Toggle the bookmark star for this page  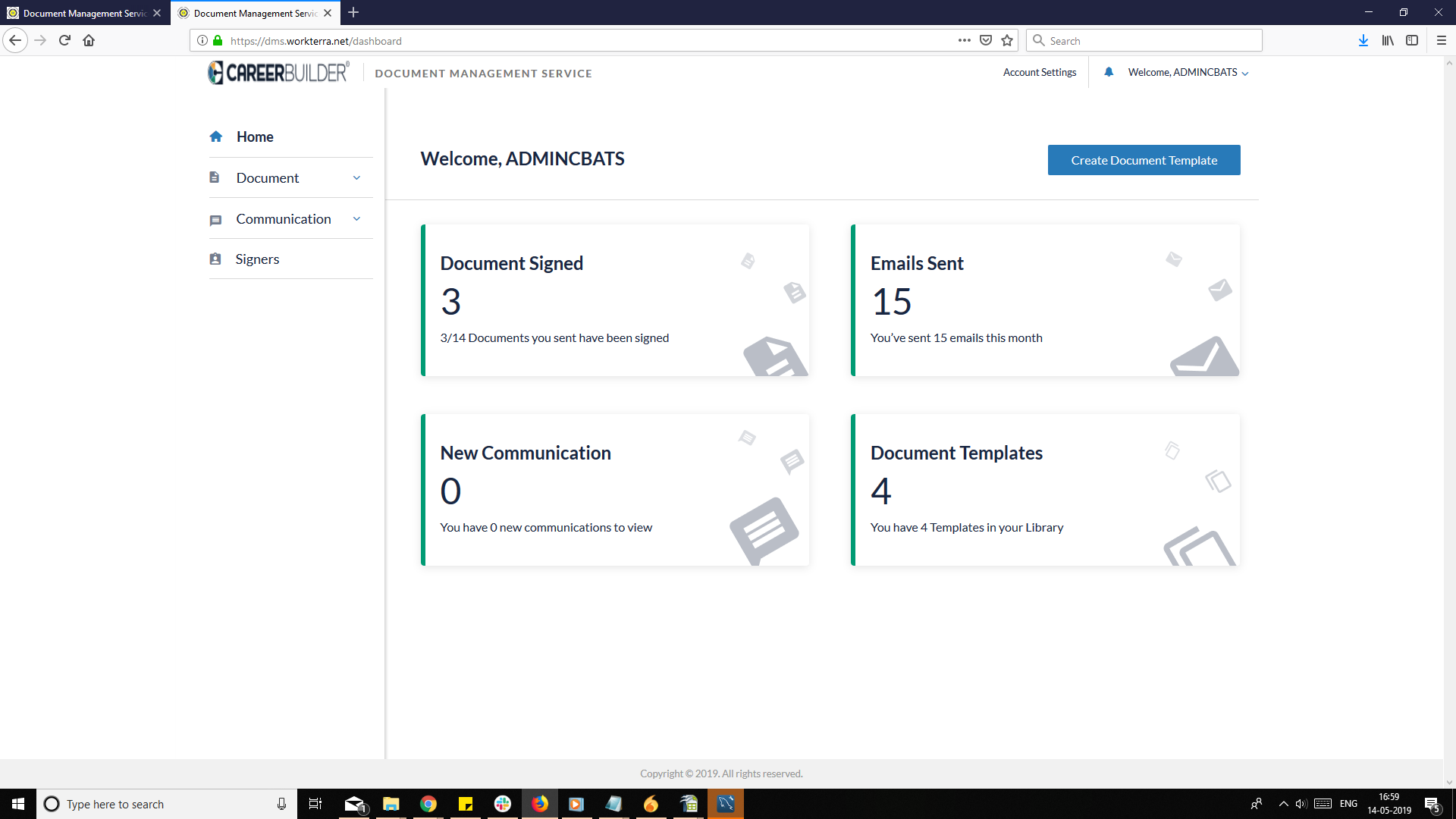click(x=1008, y=40)
